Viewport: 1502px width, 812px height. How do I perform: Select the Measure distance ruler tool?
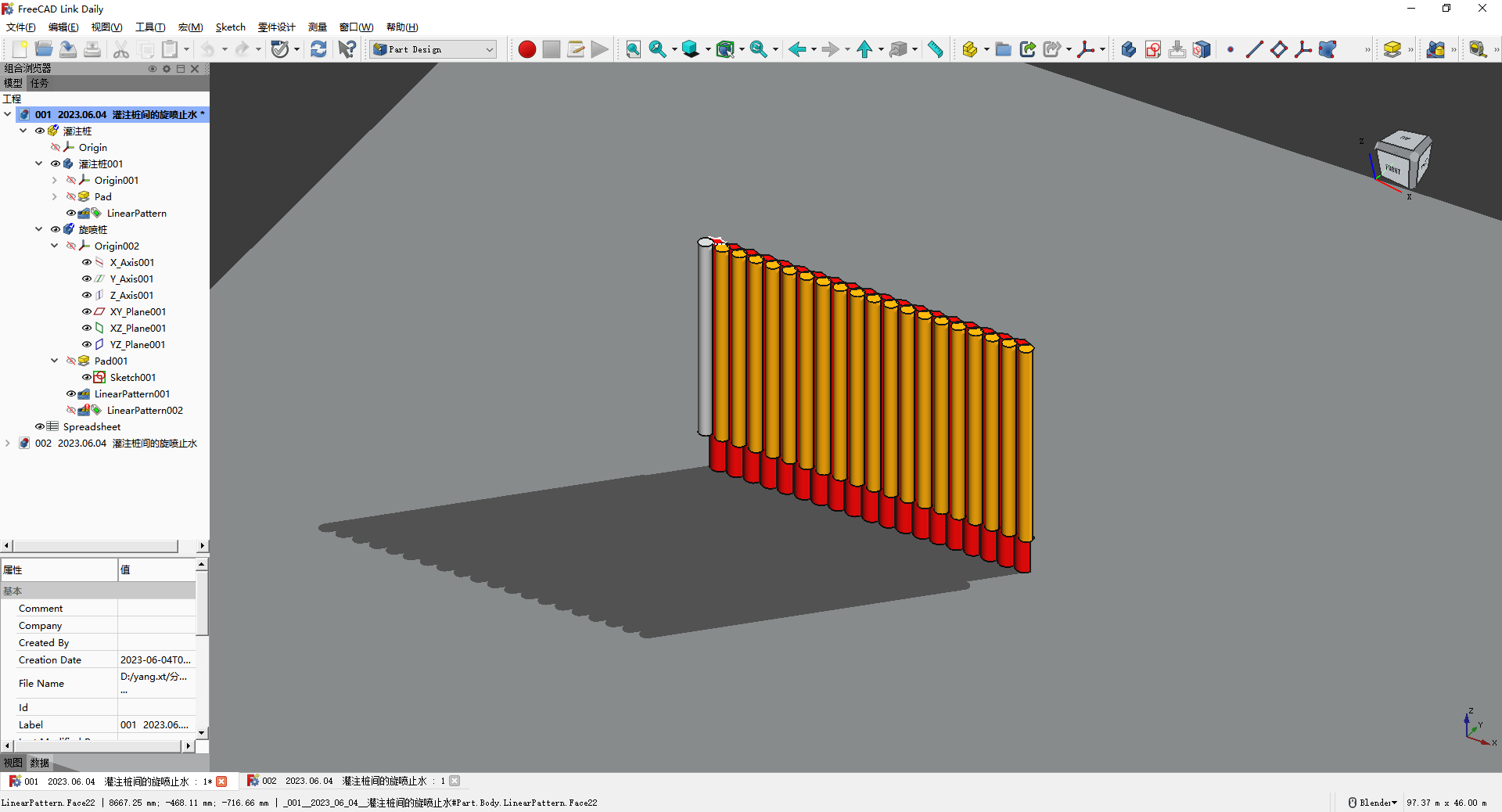[935, 49]
